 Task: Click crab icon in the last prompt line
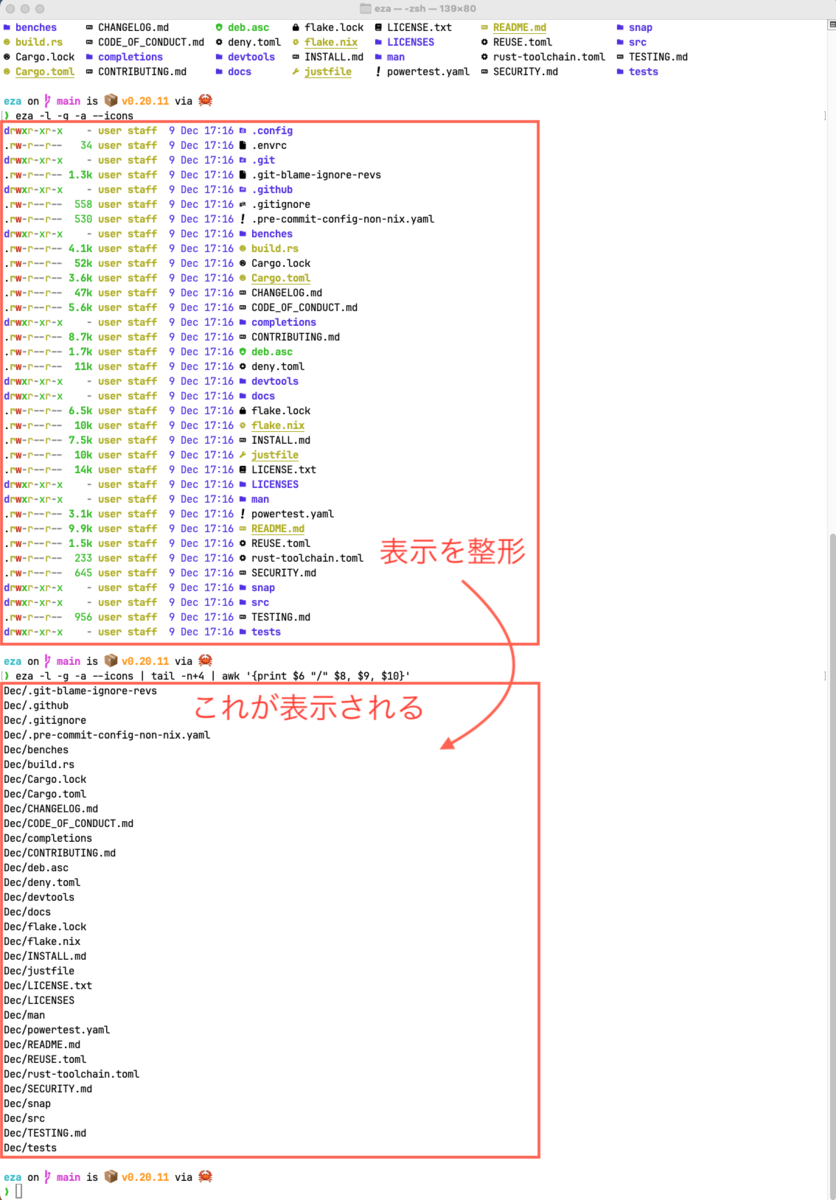pyautogui.click(x=205, y=1177)
